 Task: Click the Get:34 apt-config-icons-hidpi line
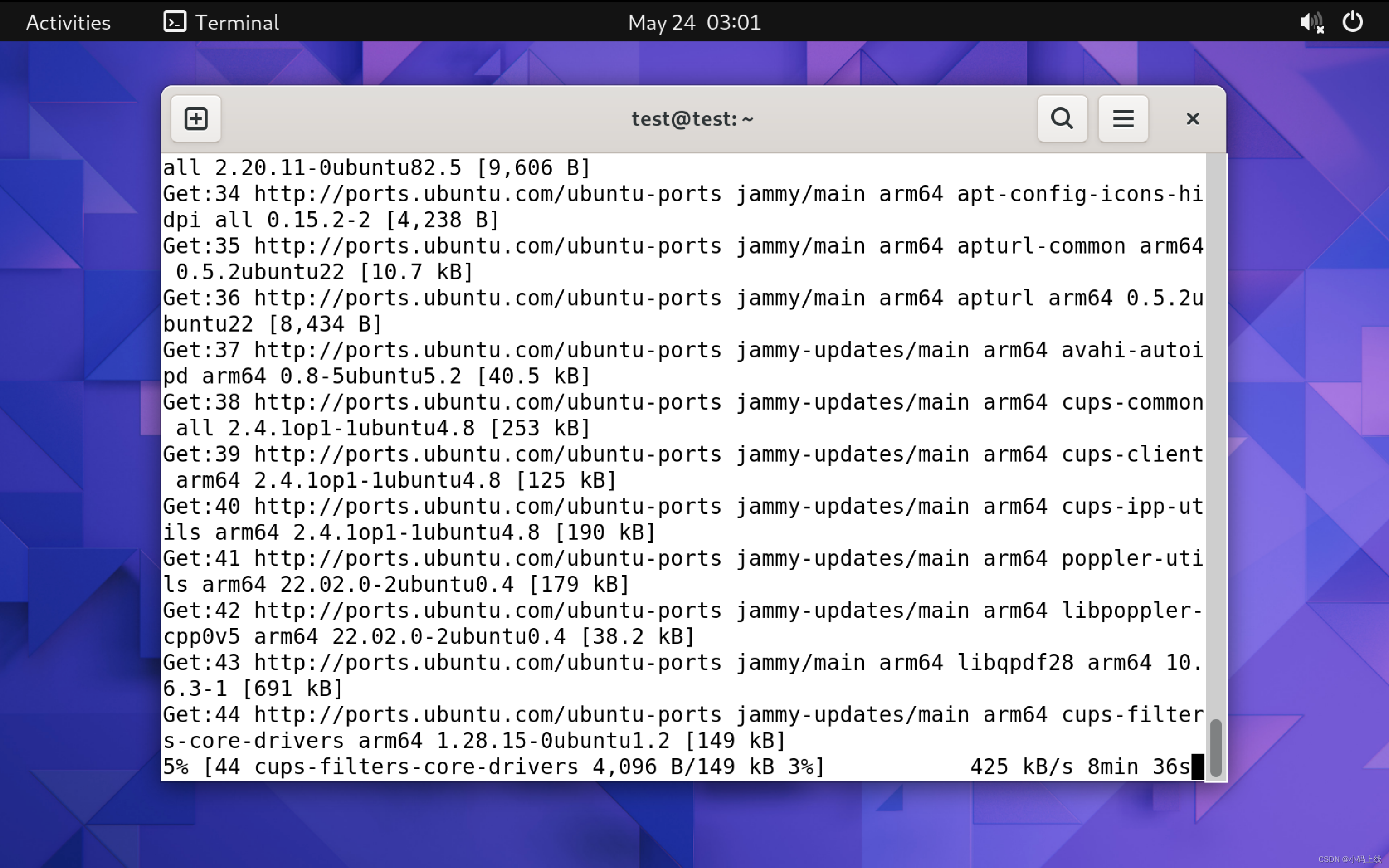[x=683, y=207]
